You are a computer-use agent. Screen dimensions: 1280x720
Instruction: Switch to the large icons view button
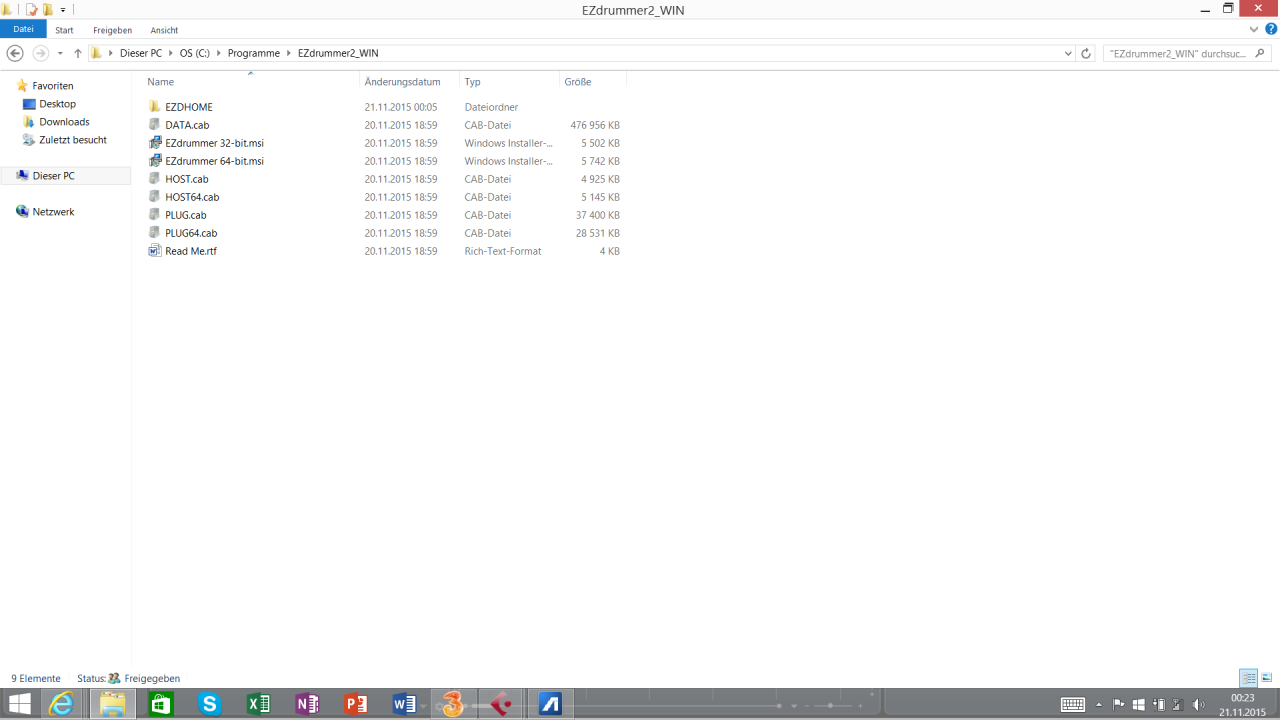pos(1267,678)
